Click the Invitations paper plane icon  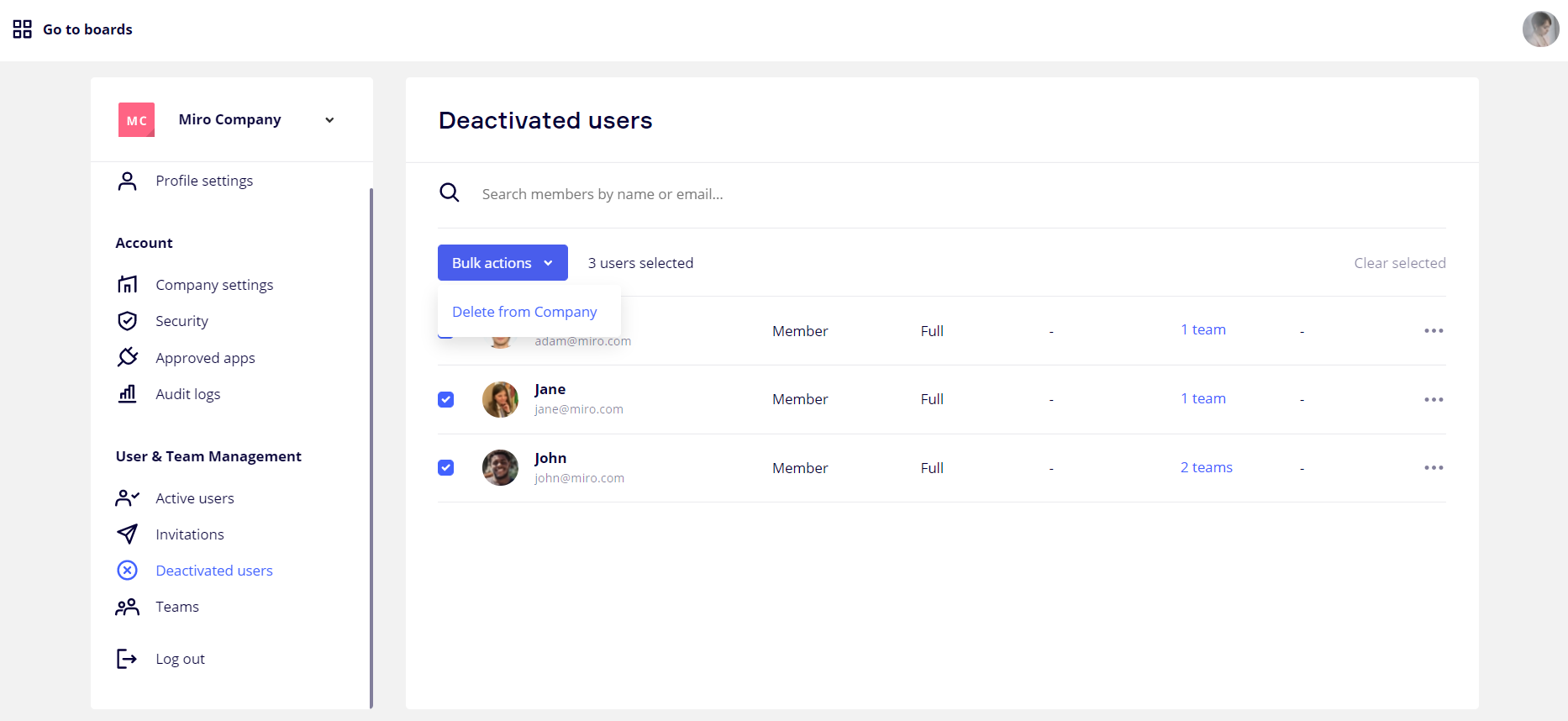click(127, 534)
